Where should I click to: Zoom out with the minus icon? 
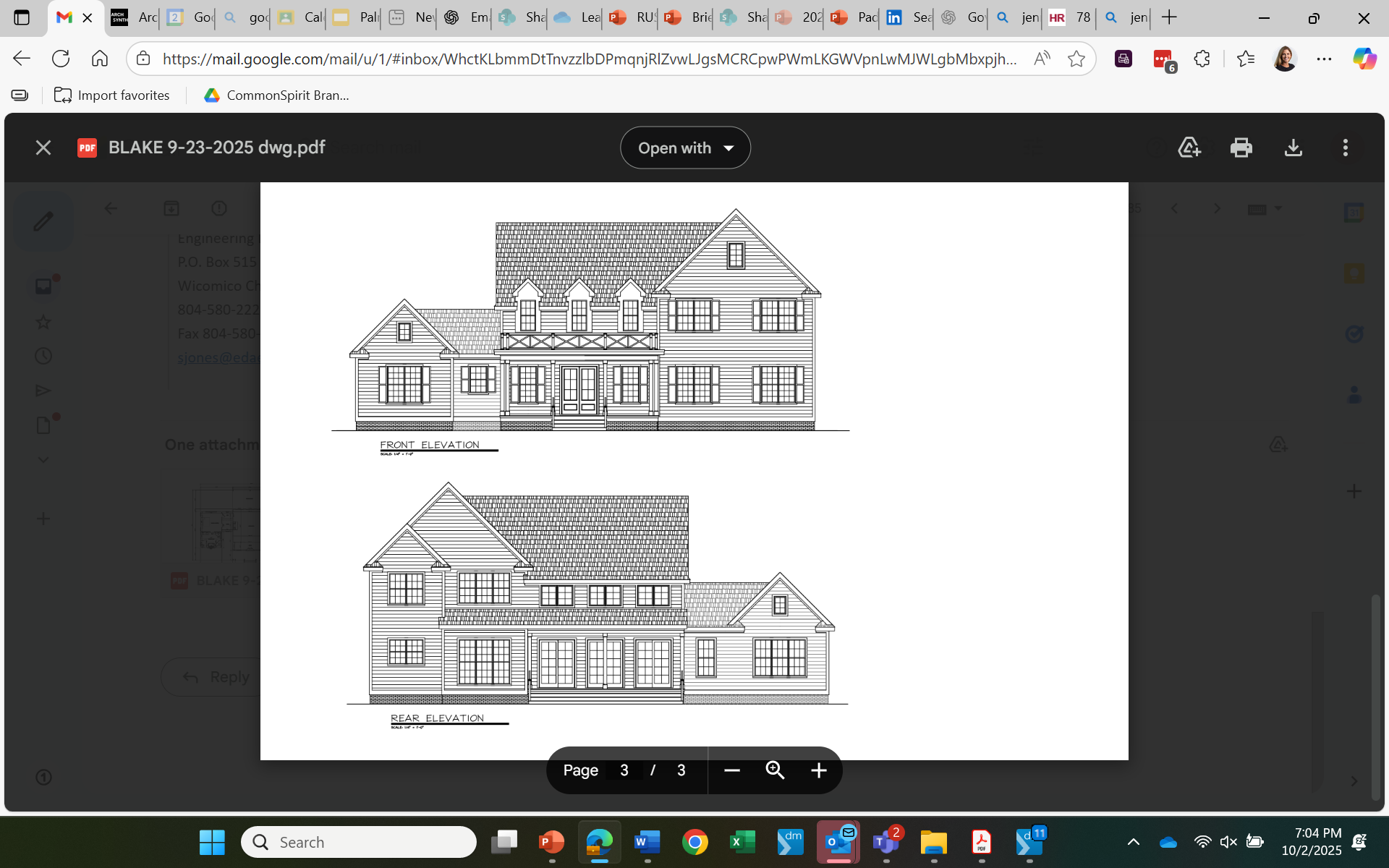click(x=732, y=770)
